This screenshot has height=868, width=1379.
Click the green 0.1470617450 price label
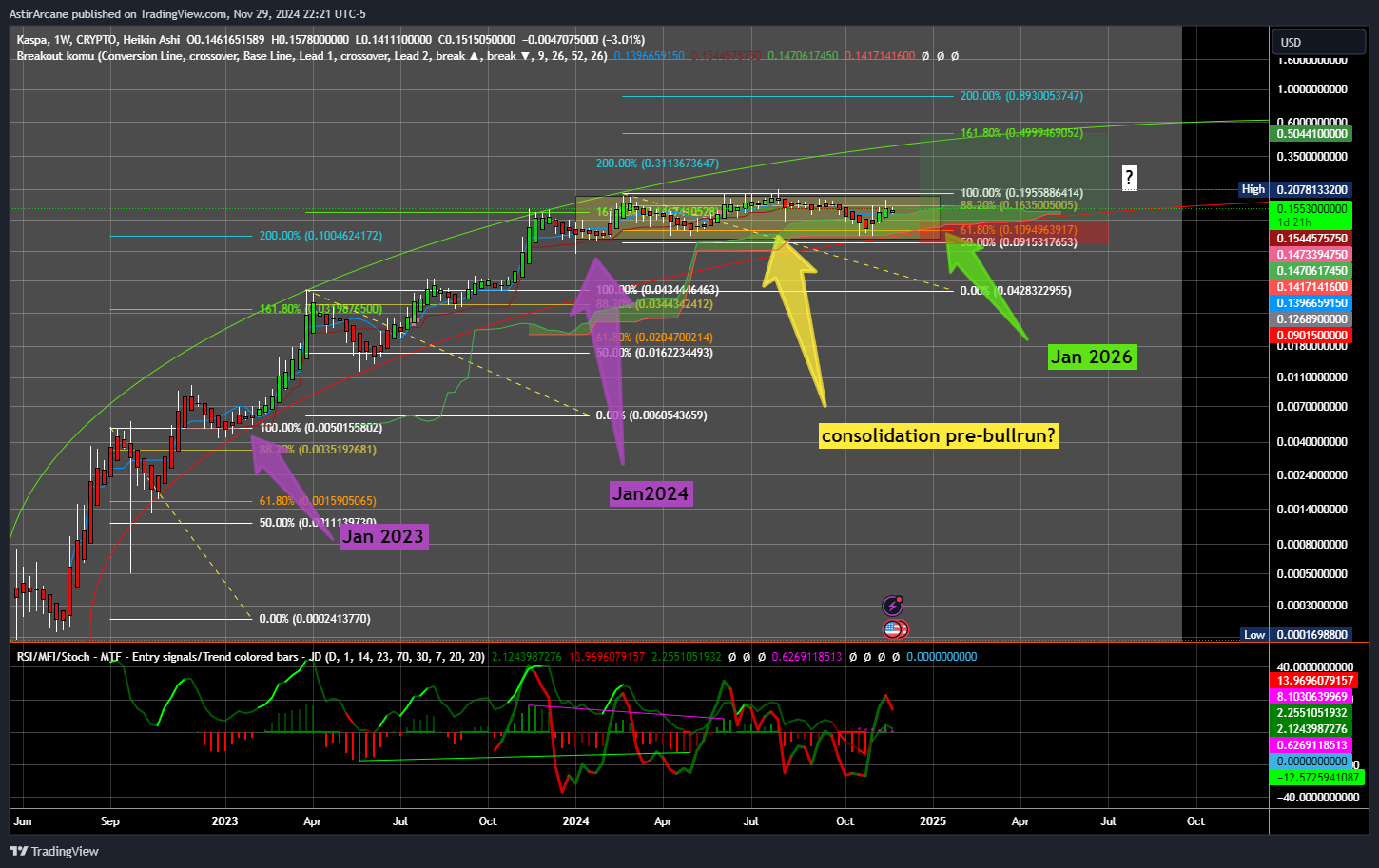tap(1311, 271)
